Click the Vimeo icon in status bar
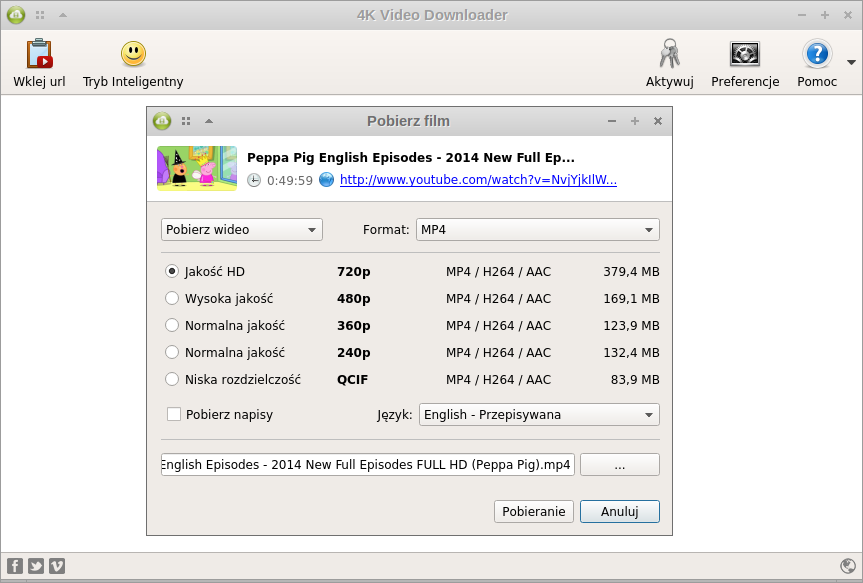This screenshot has height=583, width=863. point(57,566)
